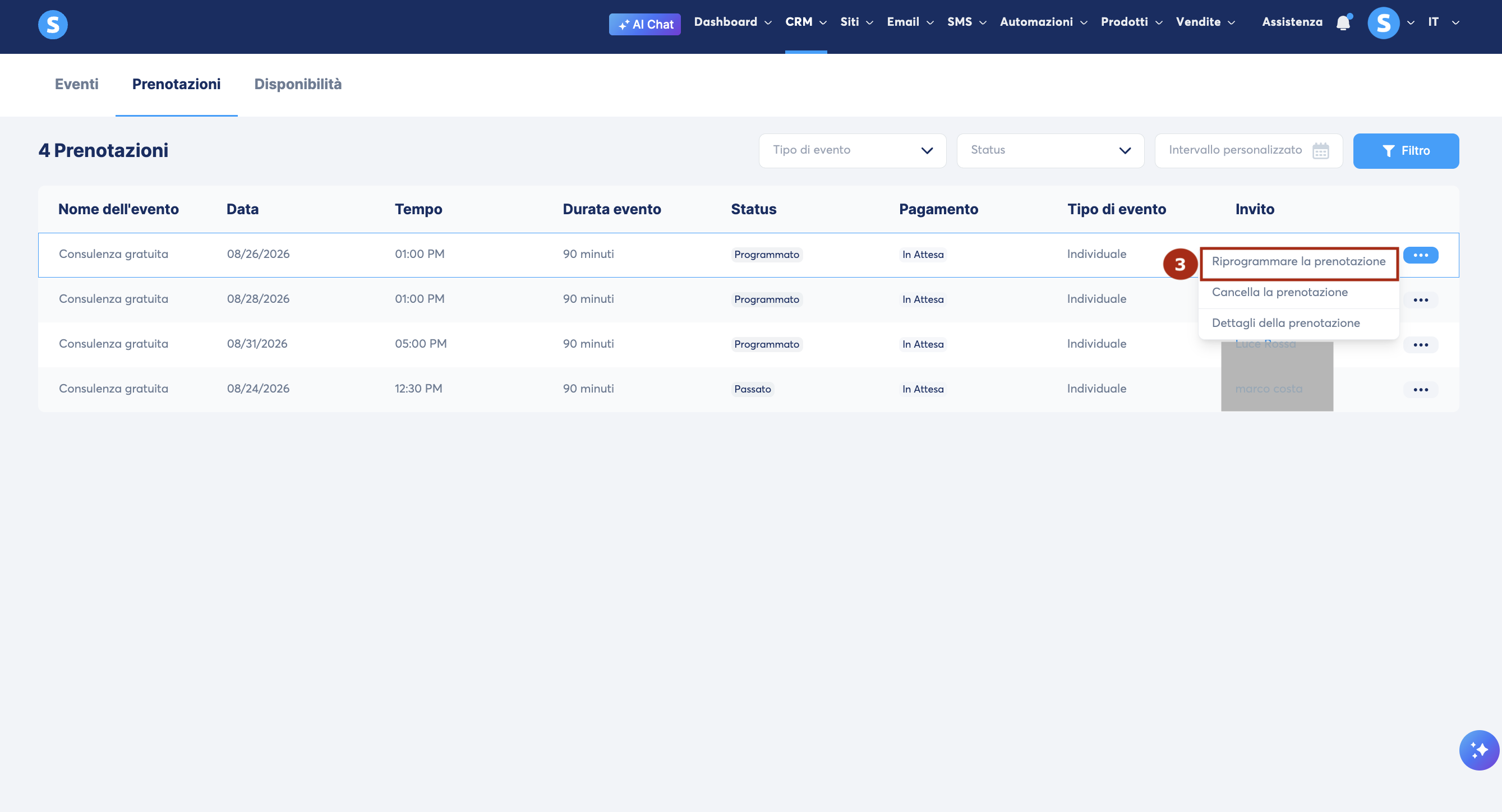The height and width of the screenshot is (812, 1502).
Task: Switch to the Disponibilità tab
Action: 297,84
